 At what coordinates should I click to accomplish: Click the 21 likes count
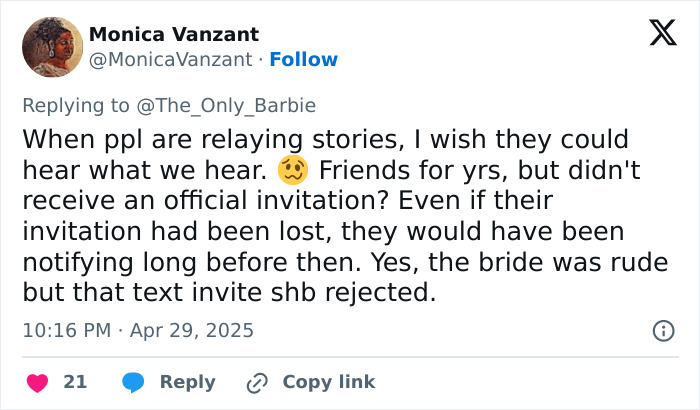coord(75,382)
